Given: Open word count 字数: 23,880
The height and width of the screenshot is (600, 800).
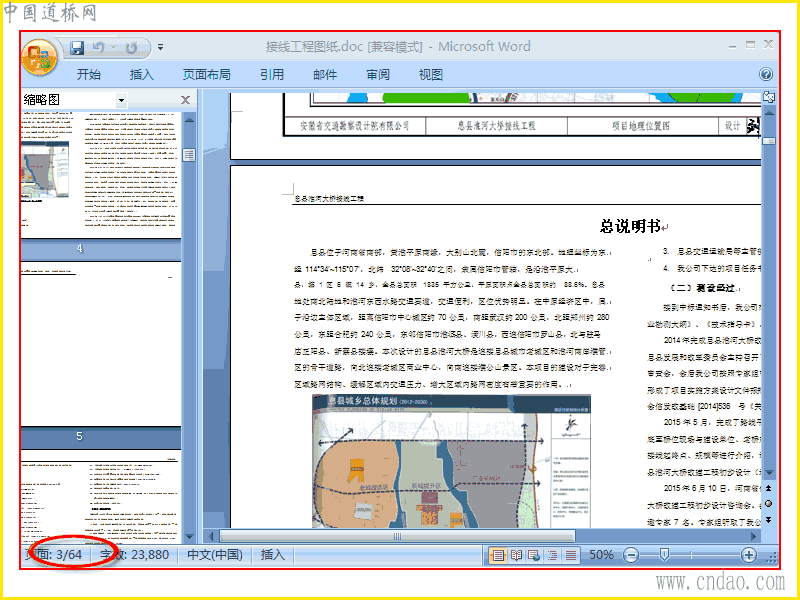Looking at the screenshot, I should pyautogui.click(x=134, y=555).
